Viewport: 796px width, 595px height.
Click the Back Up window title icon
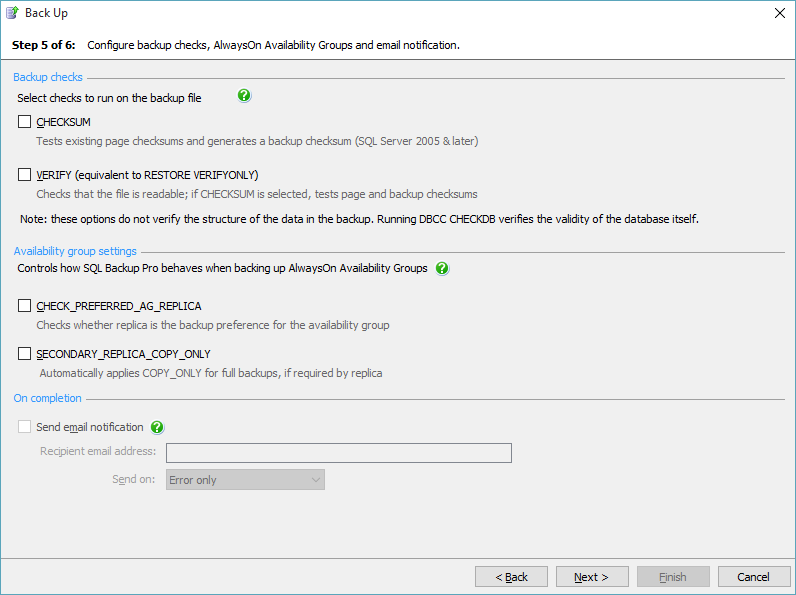point(12,13)
